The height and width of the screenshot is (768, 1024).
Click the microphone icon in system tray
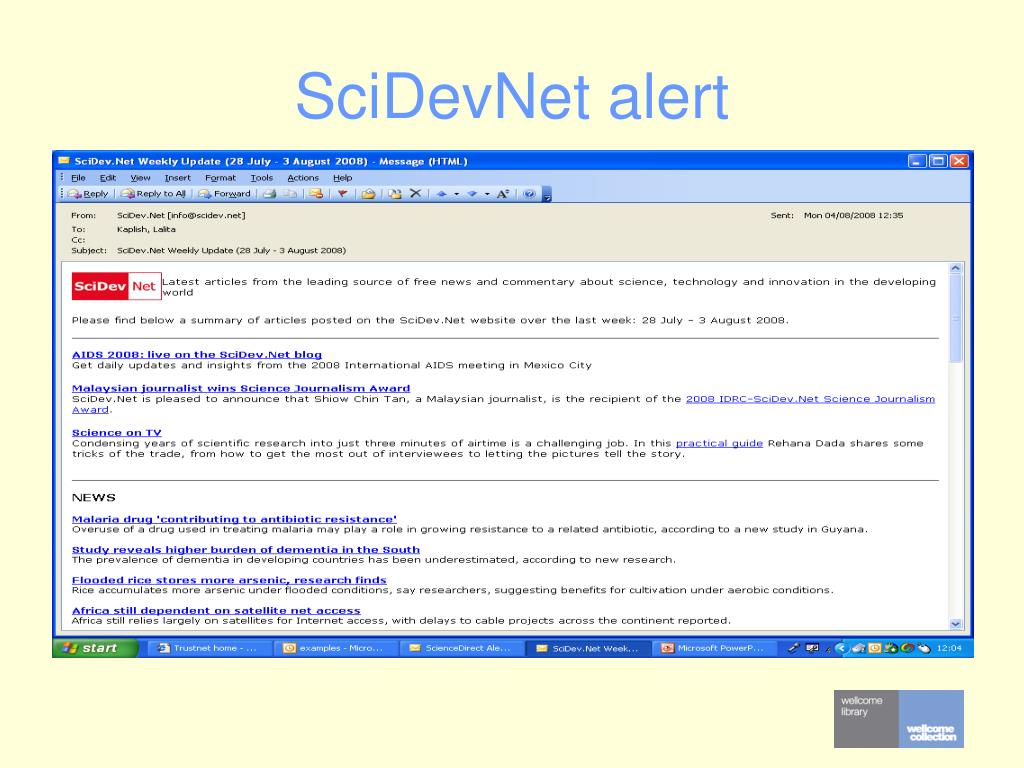(x=793, y=648)
